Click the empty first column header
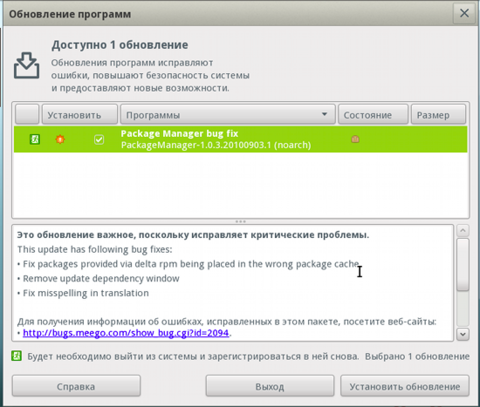This screenshot has height=407, width=480. (x=27, y=114)
